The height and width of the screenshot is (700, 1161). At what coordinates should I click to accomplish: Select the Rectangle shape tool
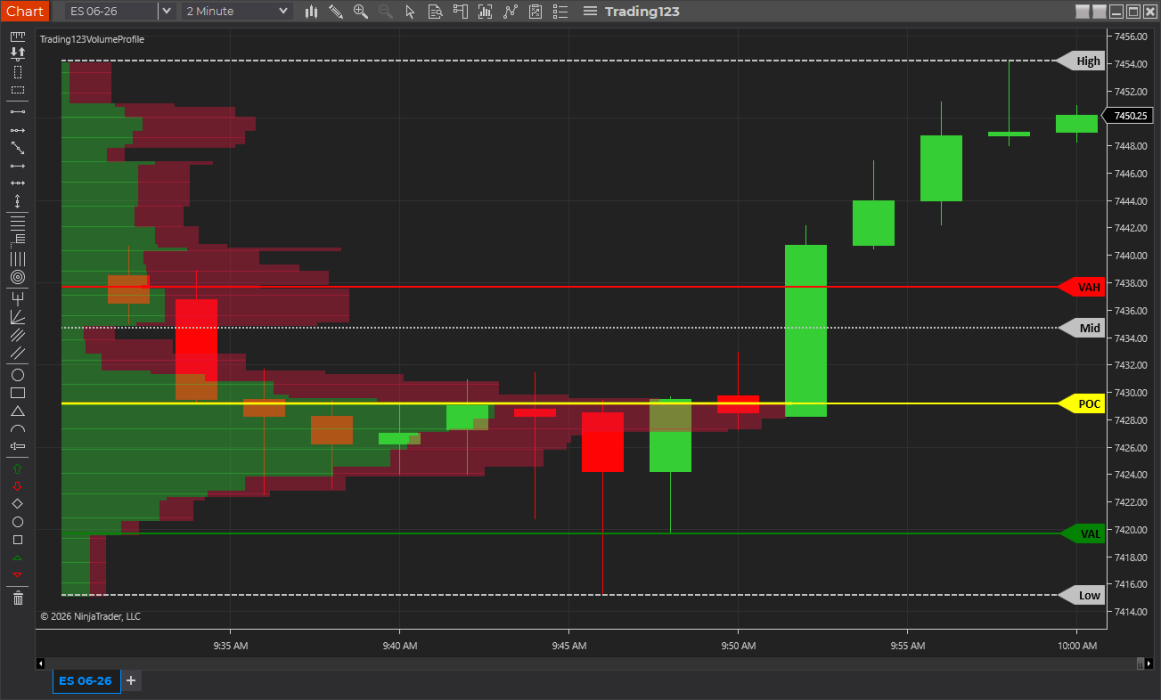[18, 393]
